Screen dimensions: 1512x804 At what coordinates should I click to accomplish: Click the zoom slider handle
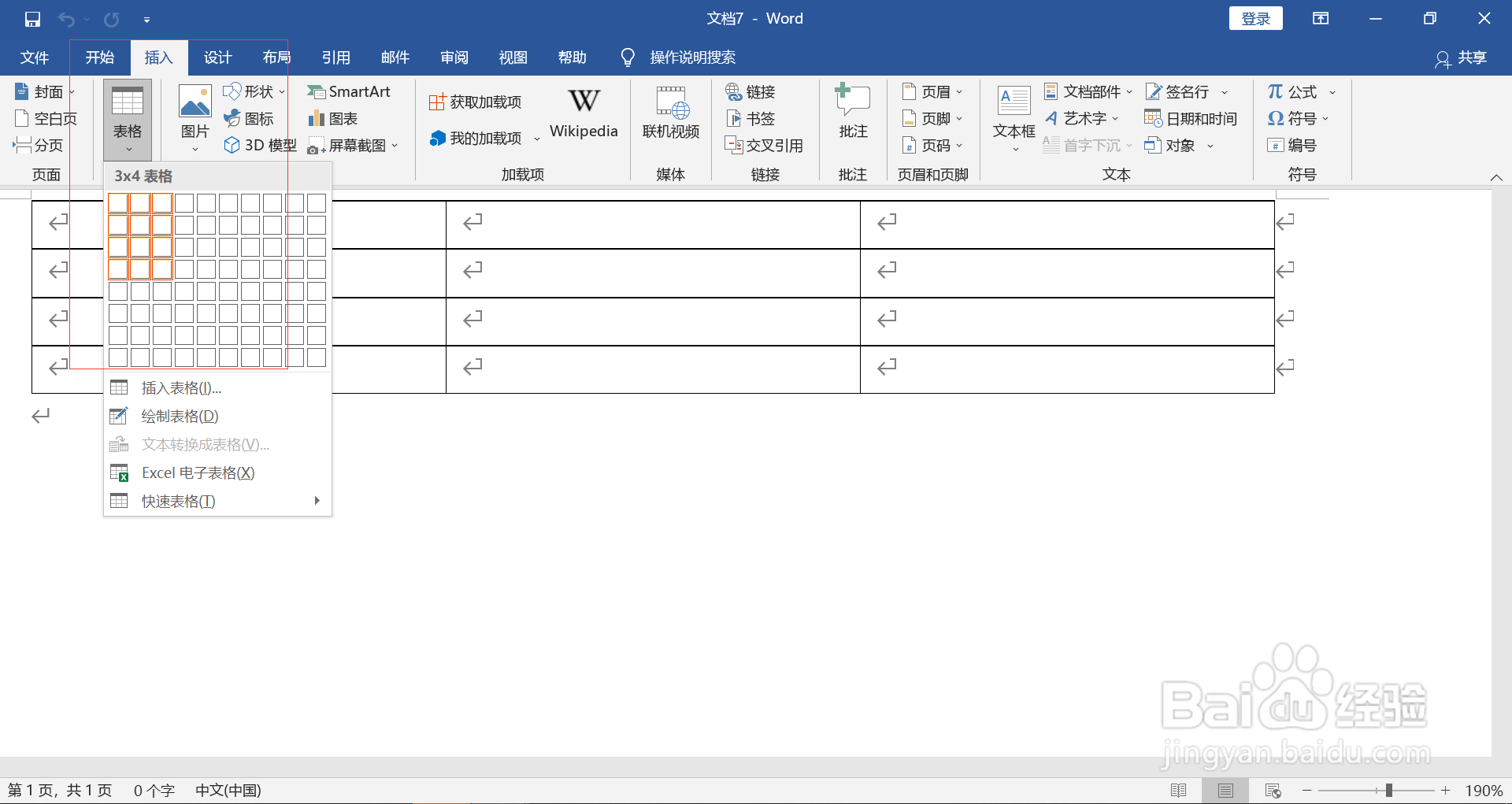point(1389,790)
